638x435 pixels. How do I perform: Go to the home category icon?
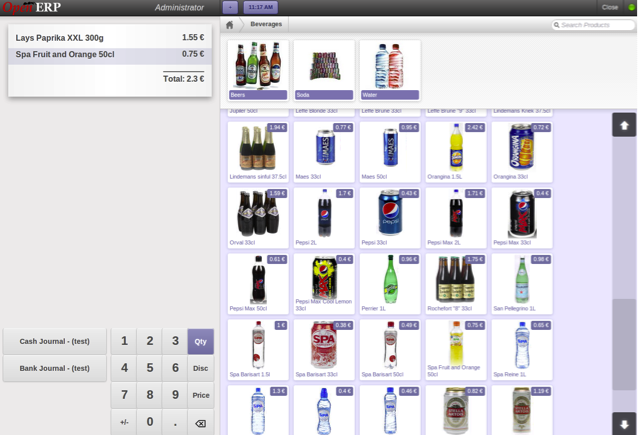click(229, 25)
